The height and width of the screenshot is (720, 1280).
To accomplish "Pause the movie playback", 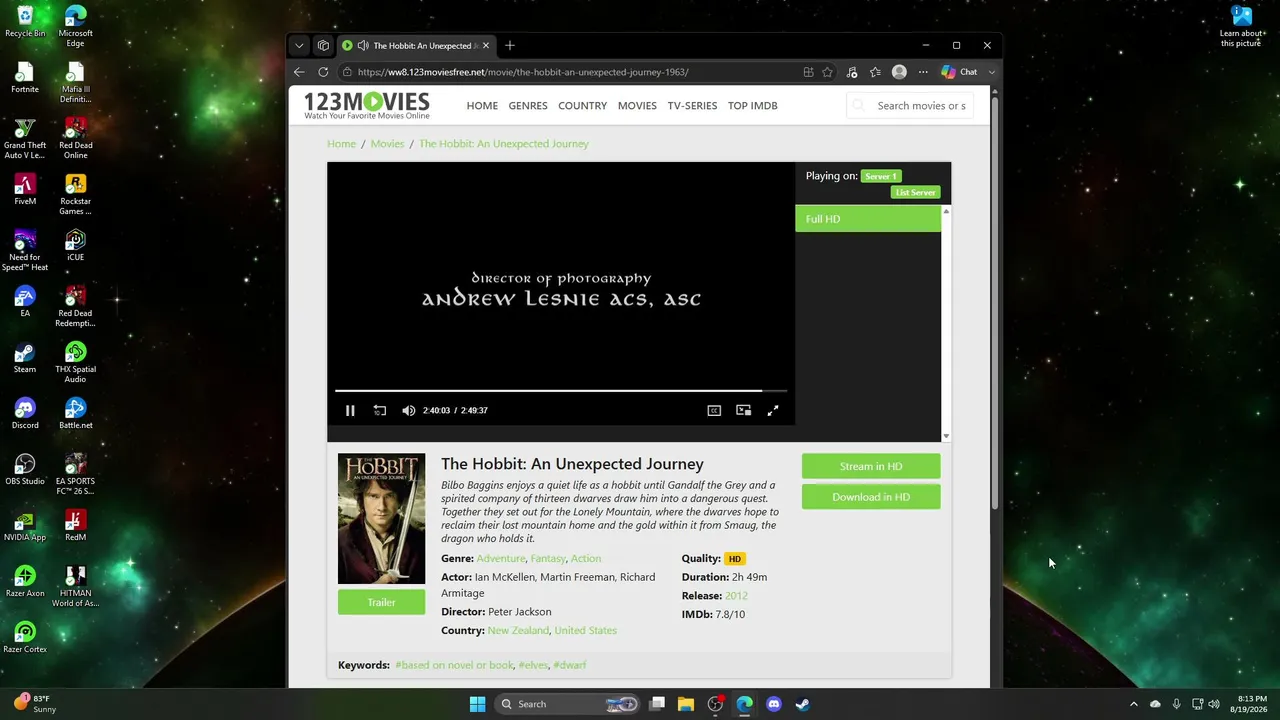I will click(350, 410).
